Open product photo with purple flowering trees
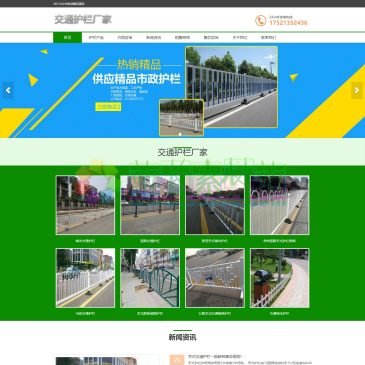Viewport: 365px width, 365px height. coord(85,205)
